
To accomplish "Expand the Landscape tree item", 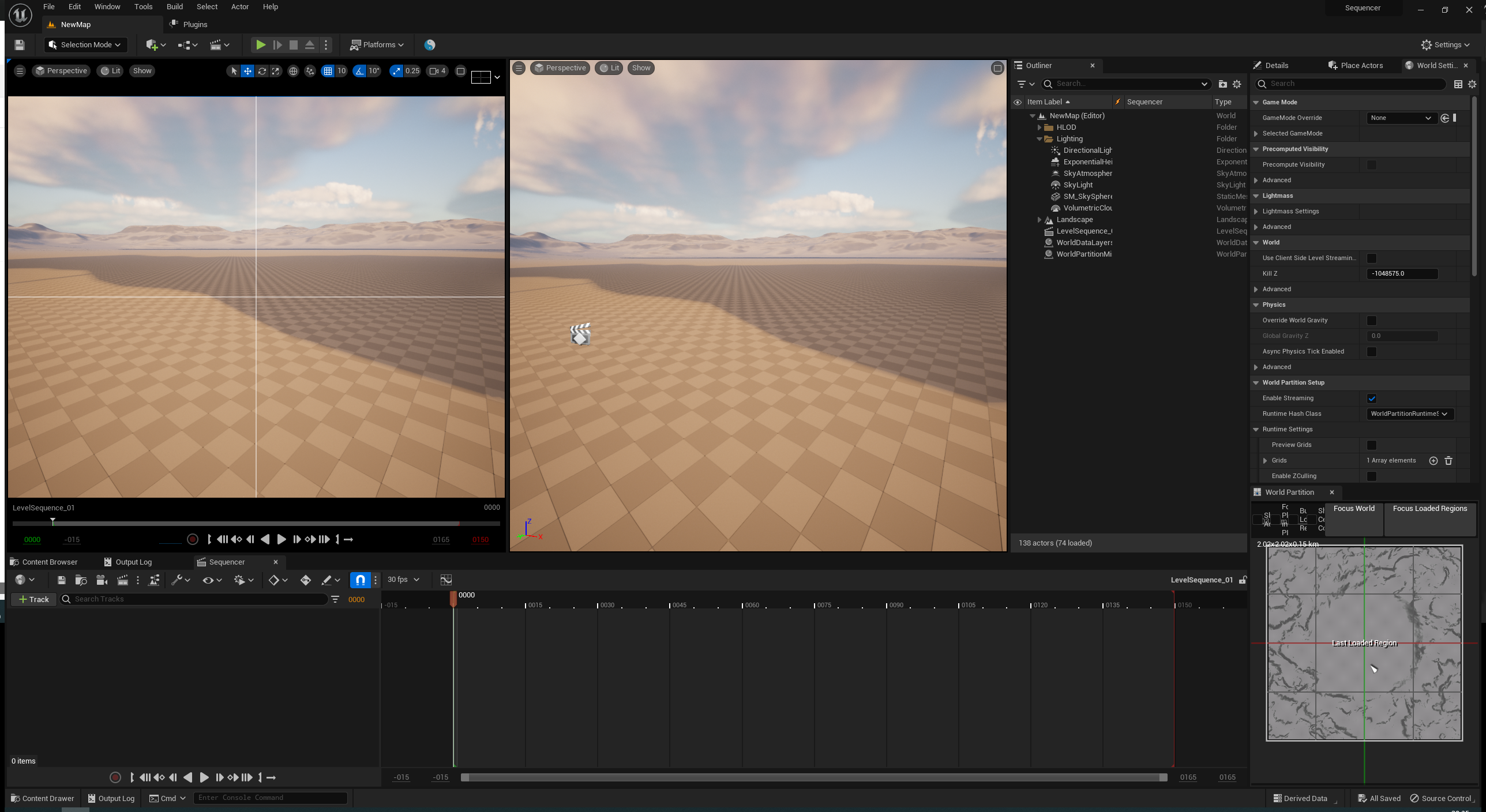I will click(x=1040, y=220).
